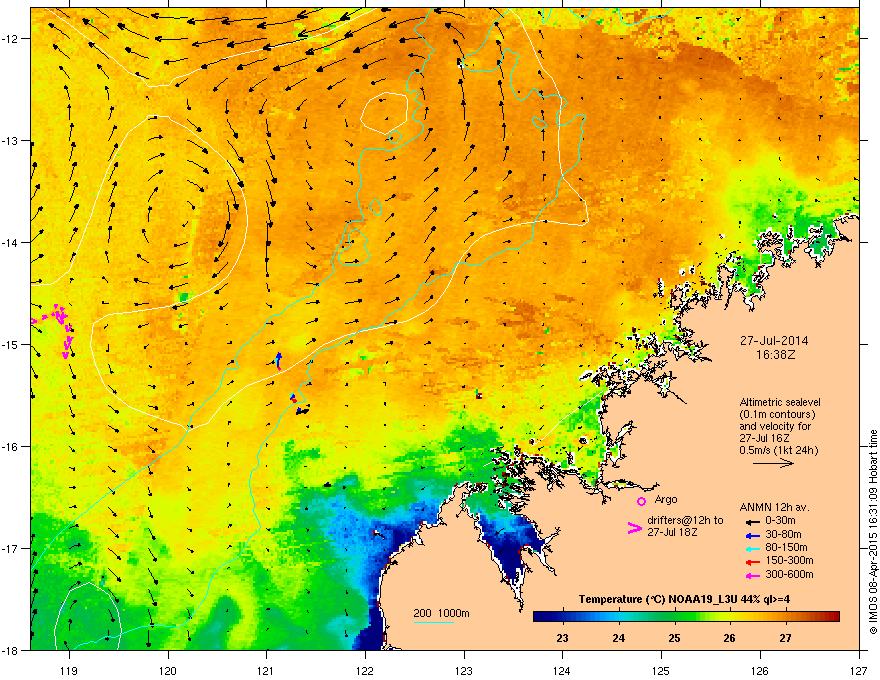Click the magenta 300-600m legend arrow
This screenshot has height=680, width=880.
pyautogui.click(x=753, y=575)
